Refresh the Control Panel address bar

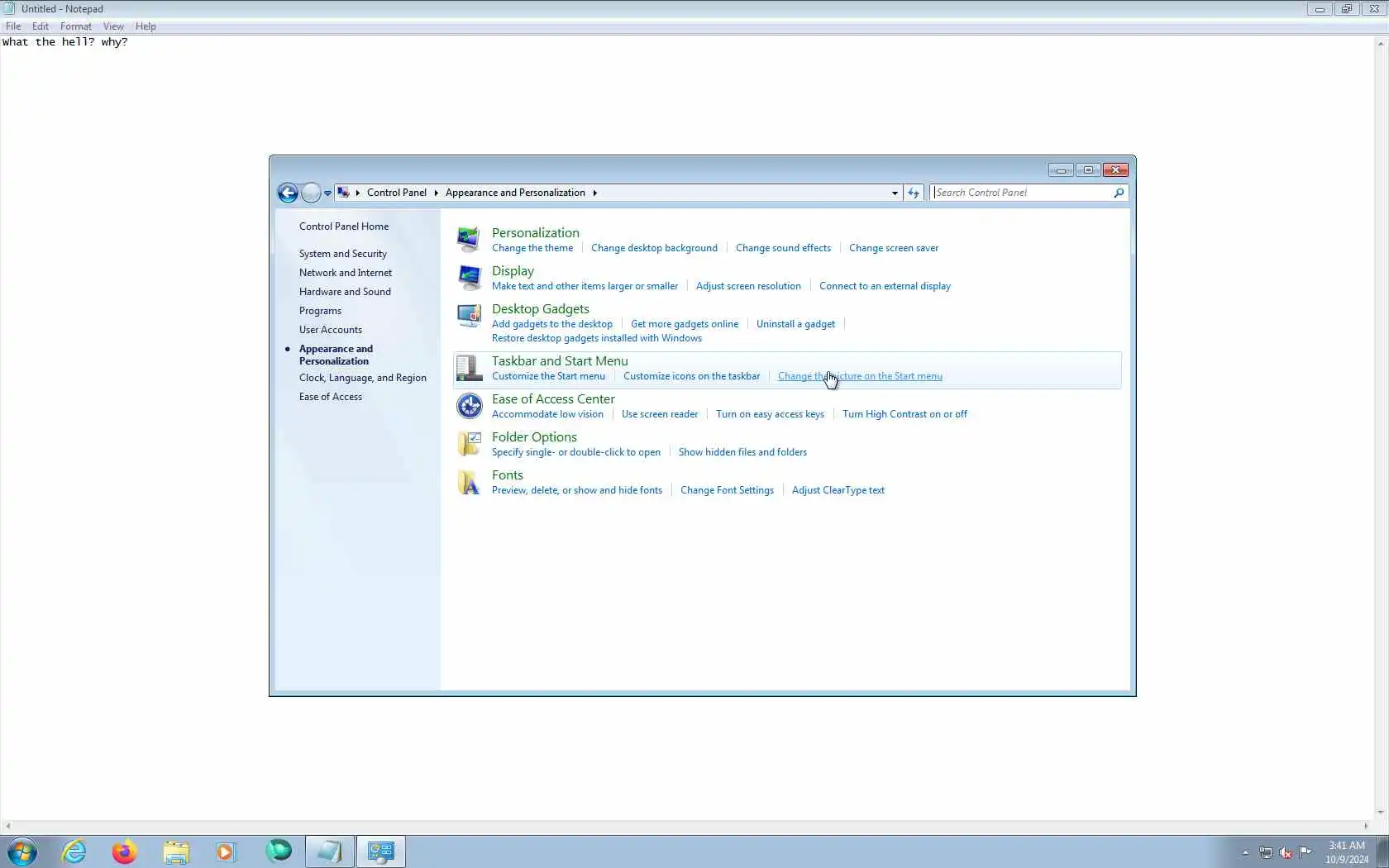(x=914, y=193)
